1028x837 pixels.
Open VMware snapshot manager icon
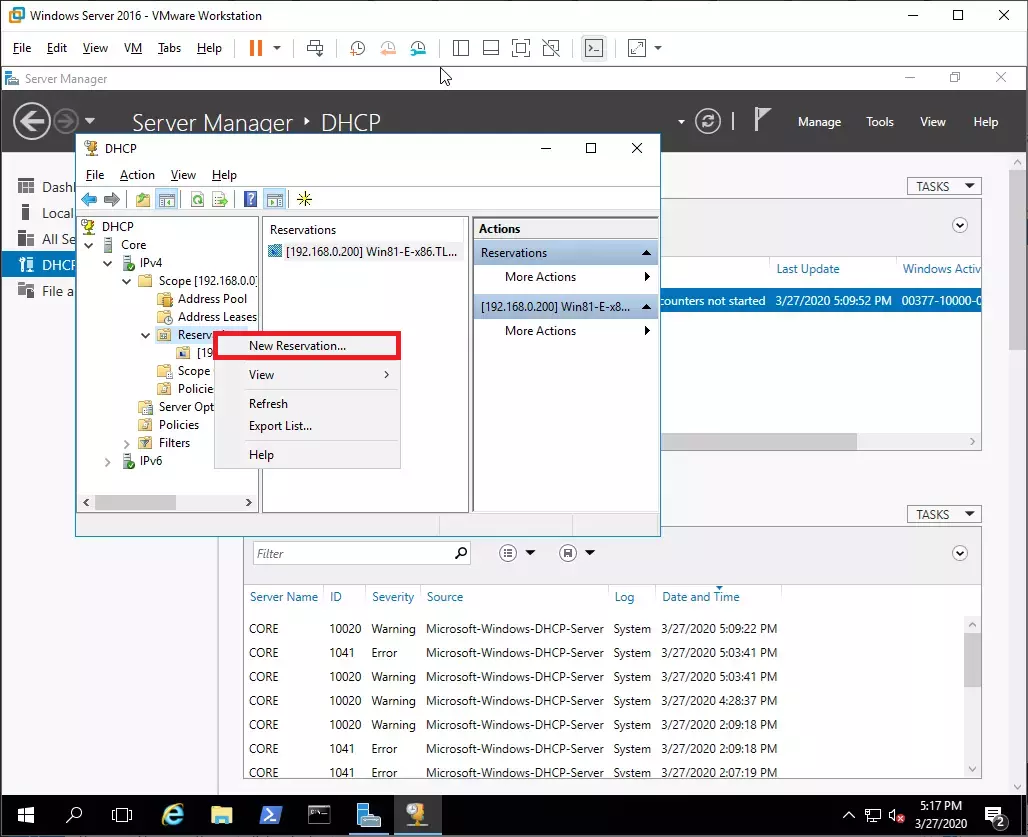pyautogui.click(x=418, y=48)
